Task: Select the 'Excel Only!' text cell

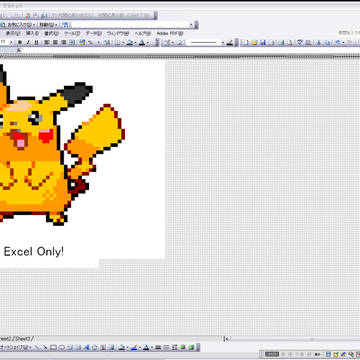Action: tap(33, 252)
